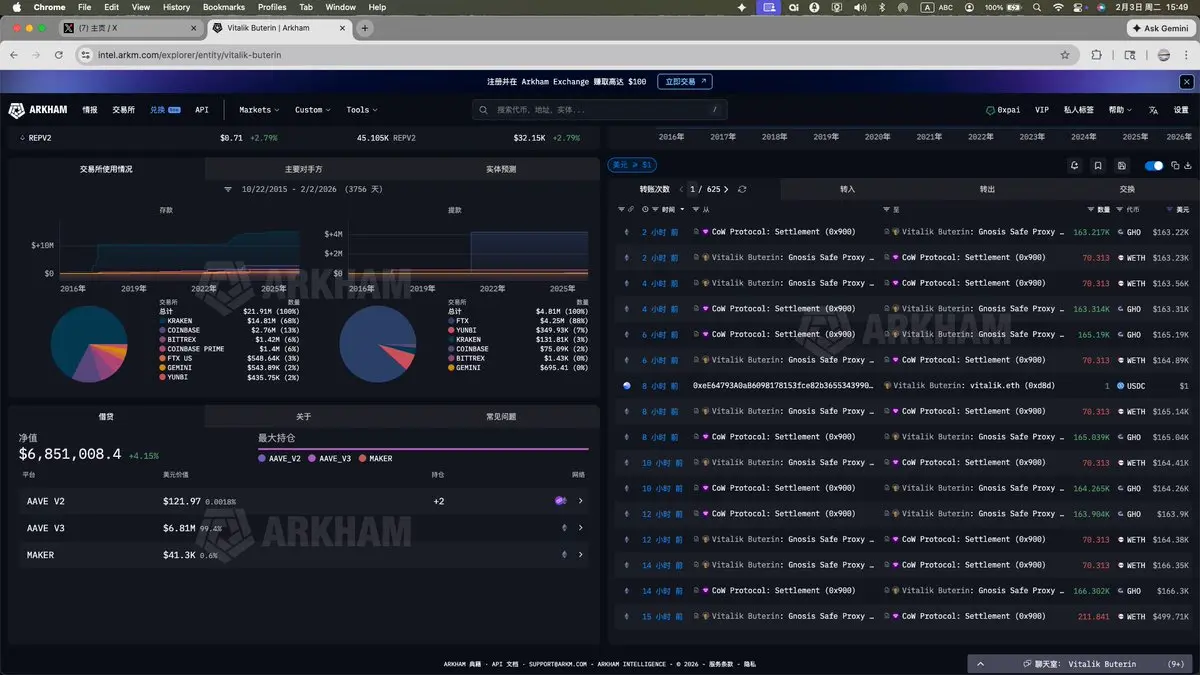This screenshot has height=675, width=1200.
Task: Open the Bookmarks menu in macOS menu bar
Action: pyautogui.click(x=223, y=7)
